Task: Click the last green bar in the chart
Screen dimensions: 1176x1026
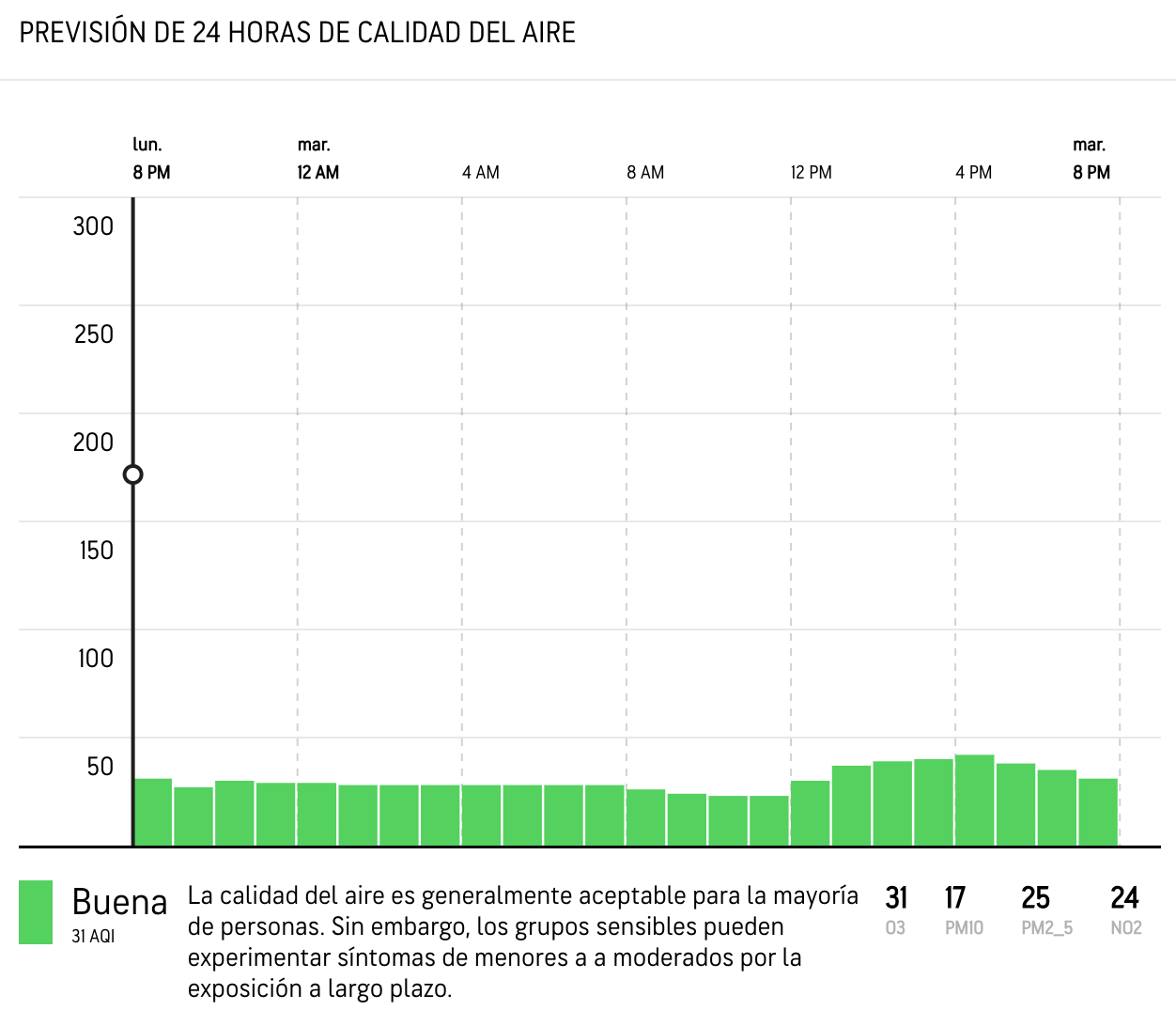Action: point(1098,813)
